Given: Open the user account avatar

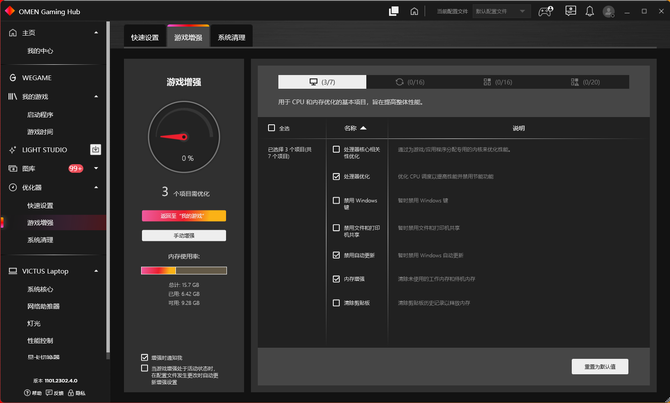Looking at the screenshot, I should (x=608, y=12).
